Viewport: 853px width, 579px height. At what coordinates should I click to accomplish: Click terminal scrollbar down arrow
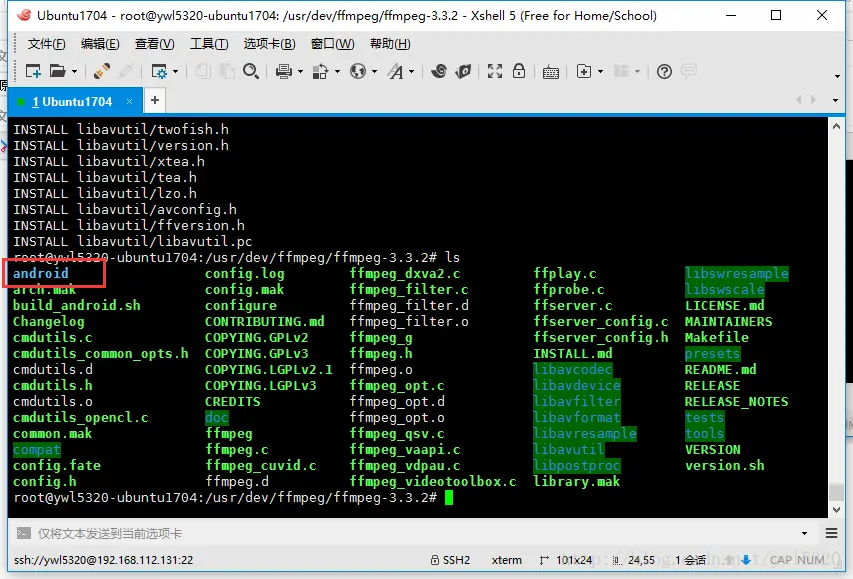coord(836,510)
